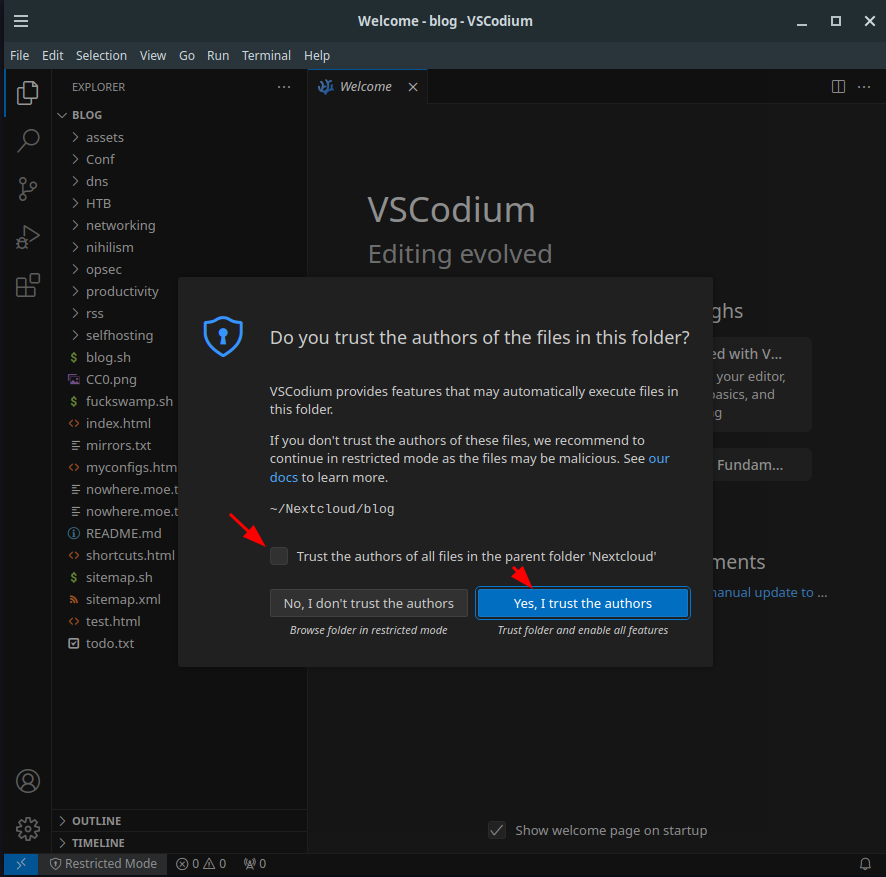Click the dollar icon beside sitemap.sh
The width and height of the screenshot is (886, 877).
(x=74, y=578)
